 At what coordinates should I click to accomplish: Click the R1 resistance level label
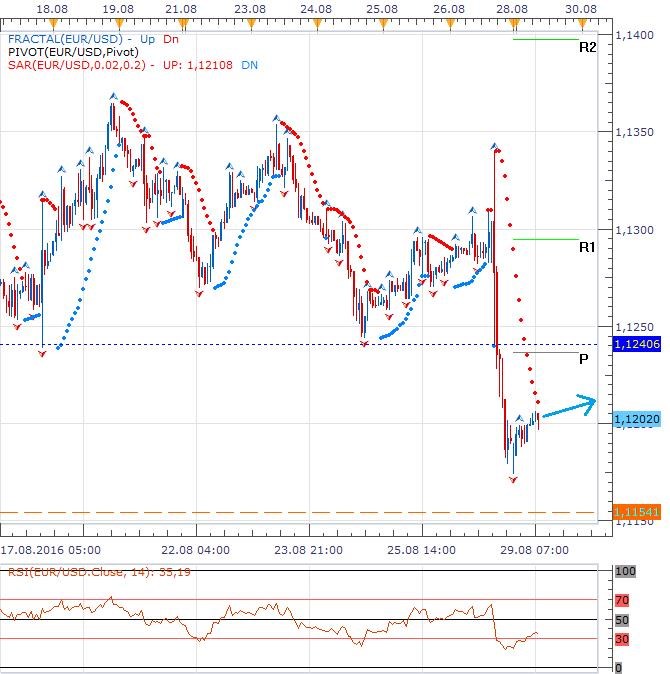[x=588, y=246]
